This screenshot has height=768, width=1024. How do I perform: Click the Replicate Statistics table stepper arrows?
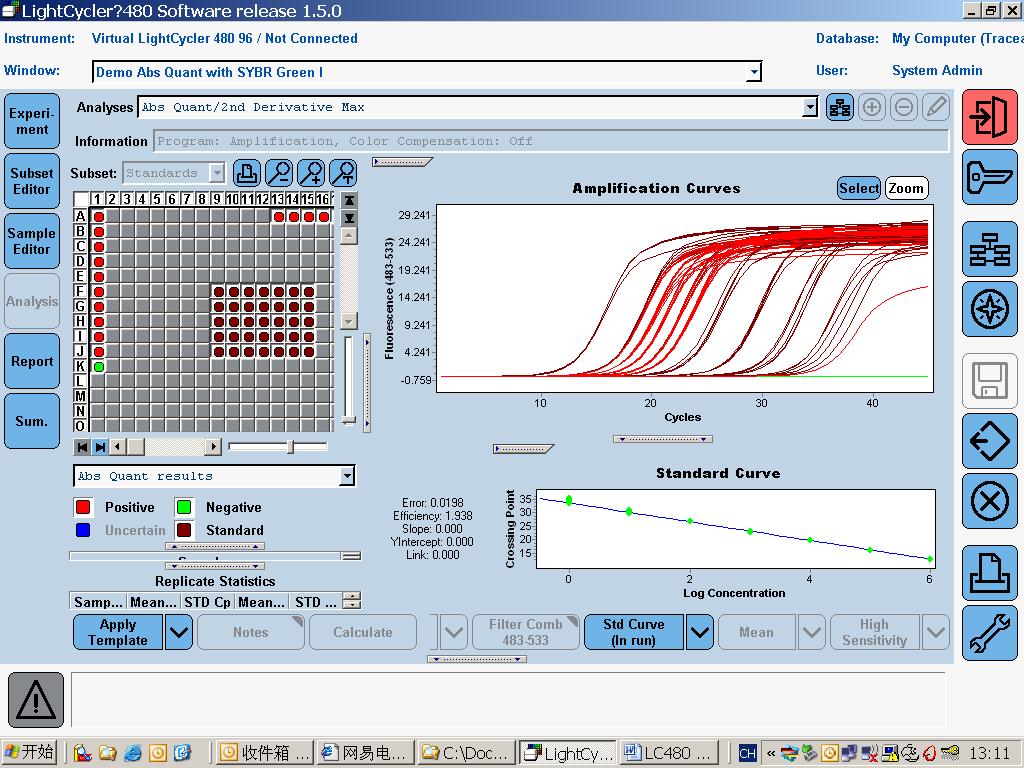(352, 600)
